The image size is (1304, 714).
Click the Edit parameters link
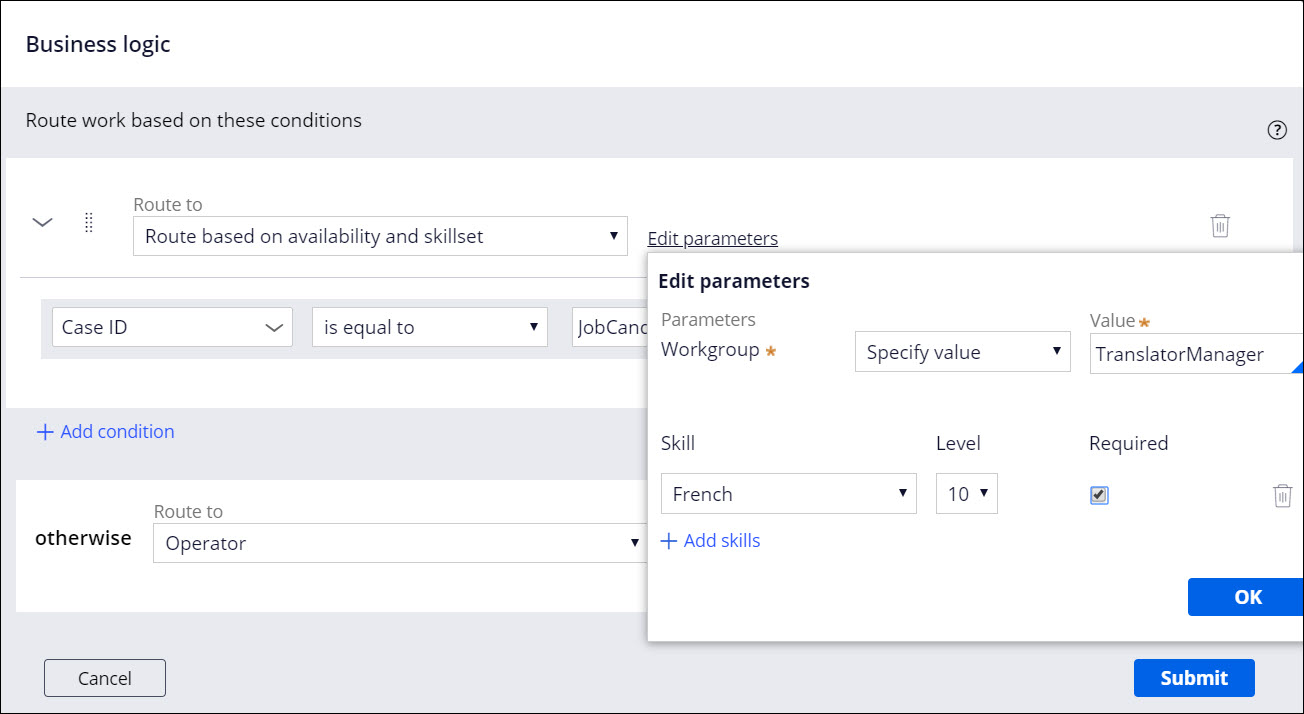pos(712,239)
